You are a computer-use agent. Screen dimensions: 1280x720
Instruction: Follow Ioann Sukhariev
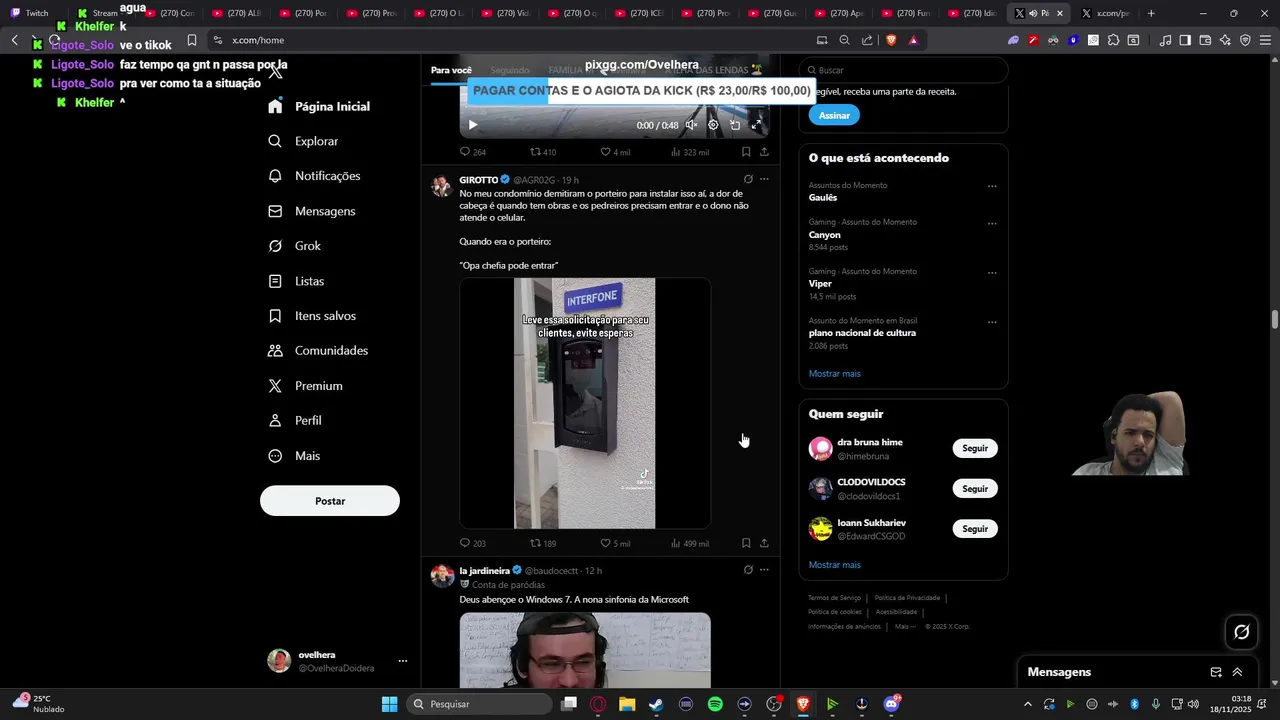click(x=975, y=529)
